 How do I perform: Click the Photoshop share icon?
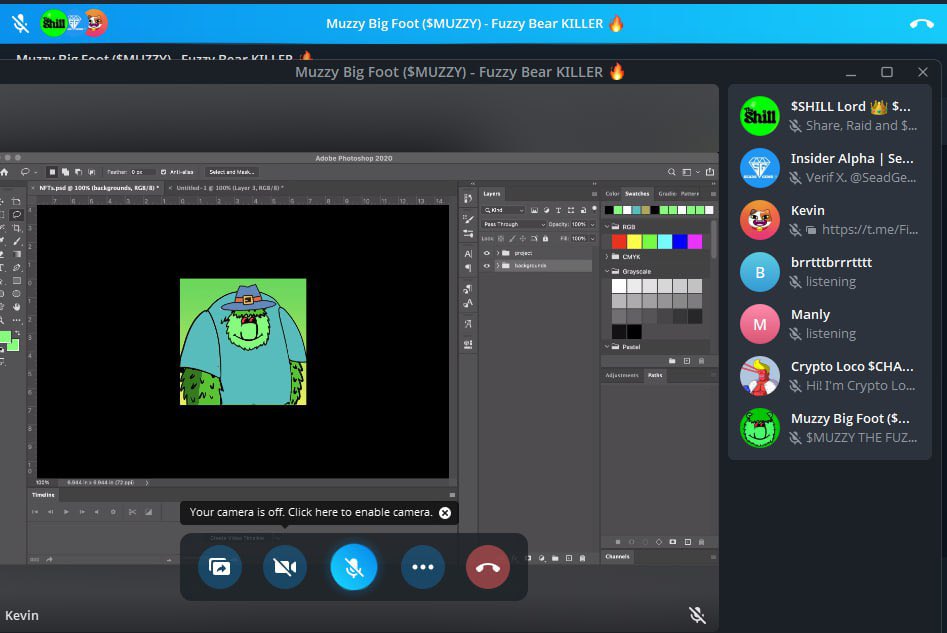(x=710, y=172)
